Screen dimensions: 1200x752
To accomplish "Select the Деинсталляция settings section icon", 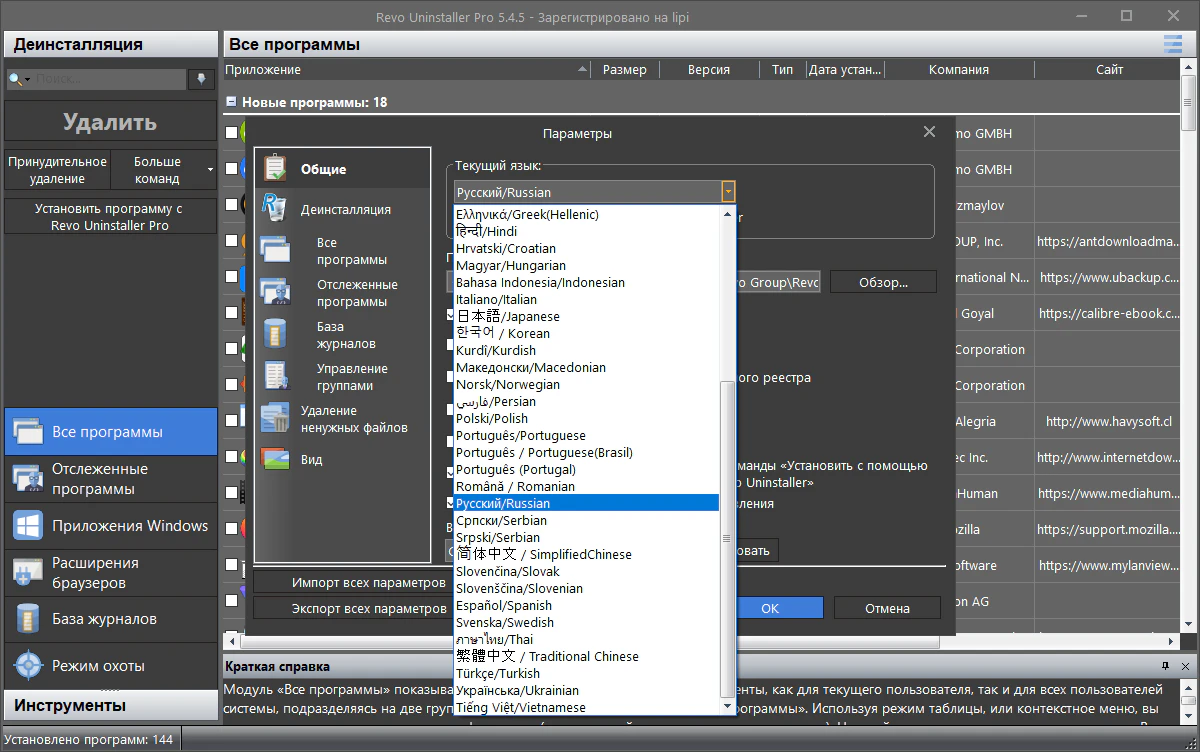I will [275, 209].
